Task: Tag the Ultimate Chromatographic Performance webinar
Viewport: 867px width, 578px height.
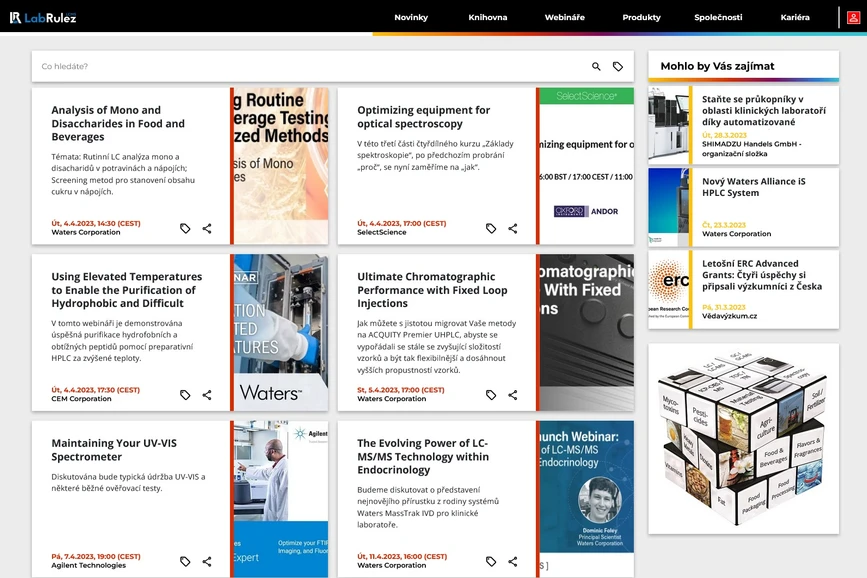Action: (491, 395)
